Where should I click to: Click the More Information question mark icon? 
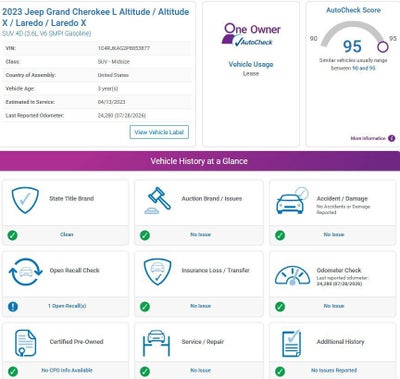392,138
